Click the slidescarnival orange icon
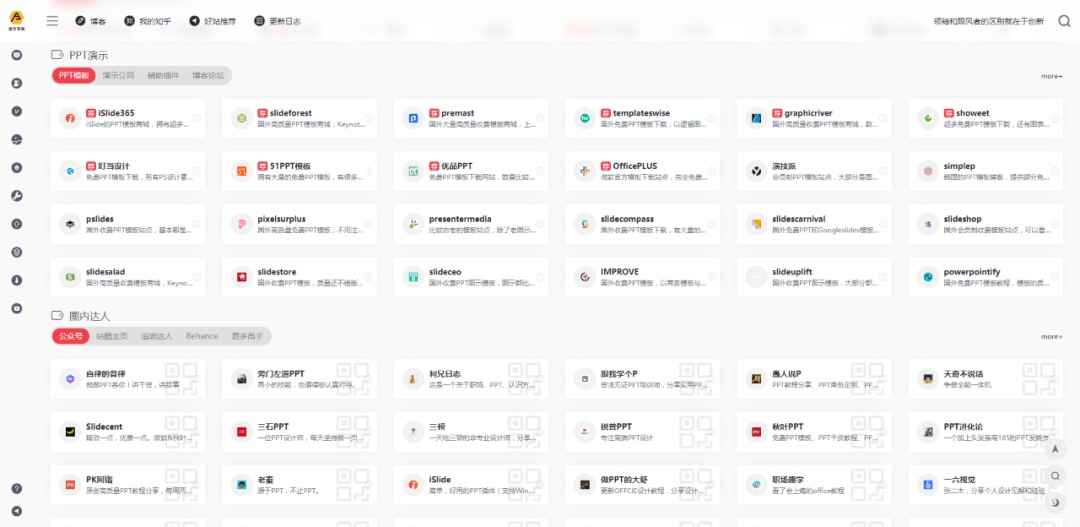The width and height of the screenshot is (1080, 527). [756, 225]
